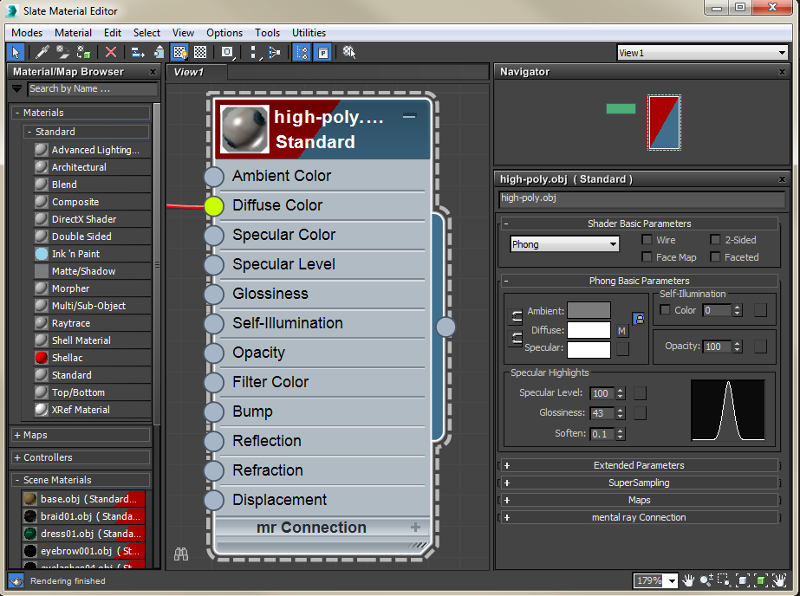Click Assign Material to Selection icon
800x596 pixels.
coord(83,52)
